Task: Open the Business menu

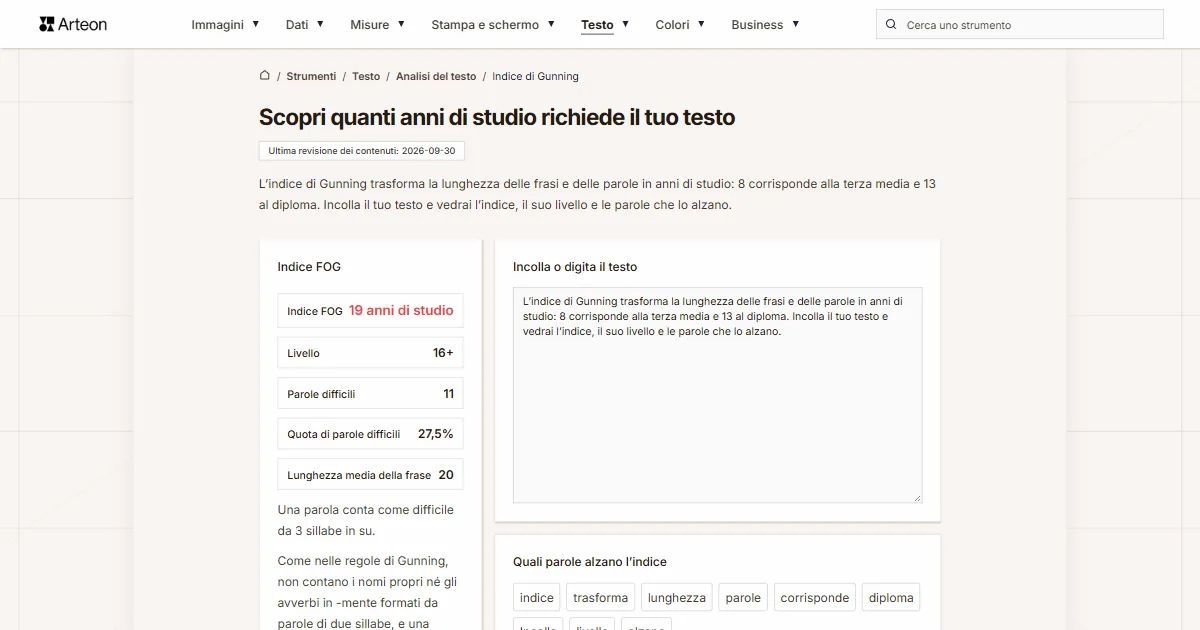Action: [757, 24]
